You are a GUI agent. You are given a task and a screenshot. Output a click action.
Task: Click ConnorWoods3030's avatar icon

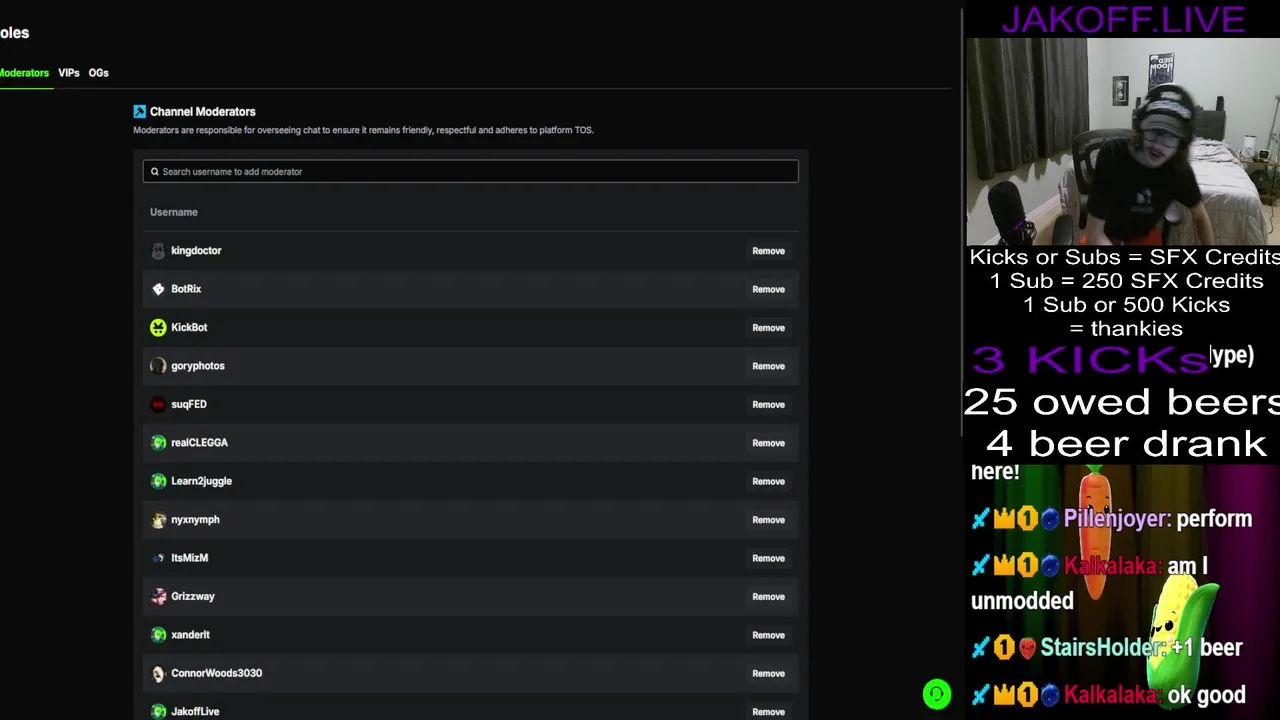tap(158, 673)
